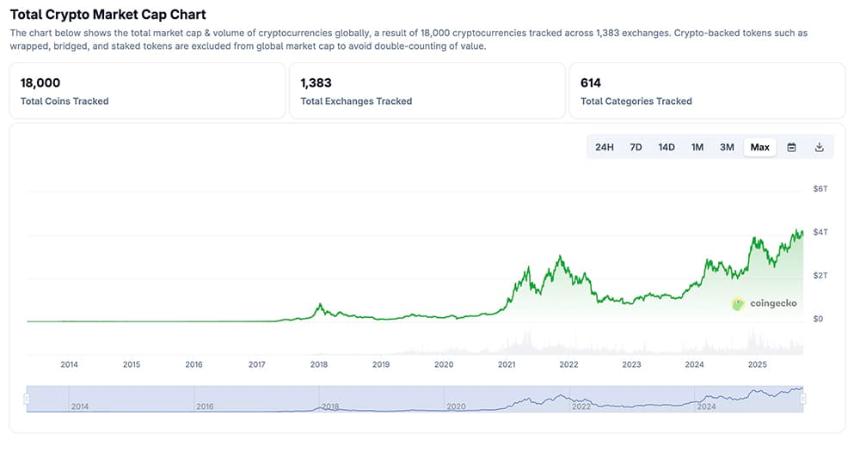Select the Max time range
Screen dimensions: 860x452
(760, 147)
